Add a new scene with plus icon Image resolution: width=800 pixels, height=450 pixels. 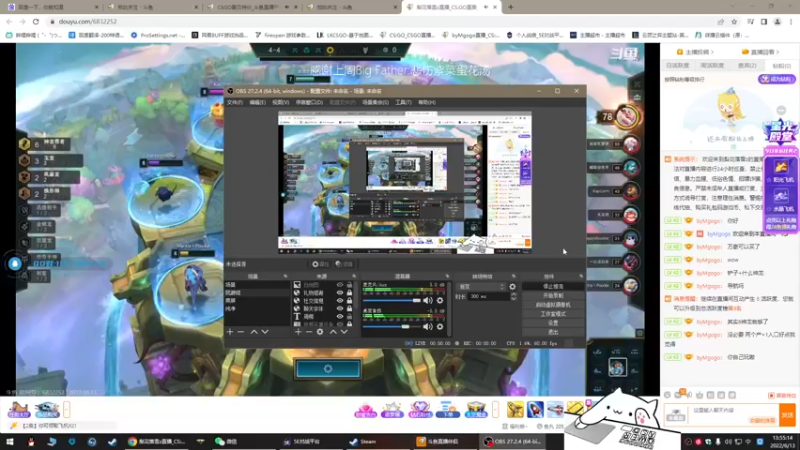point(230,332)
